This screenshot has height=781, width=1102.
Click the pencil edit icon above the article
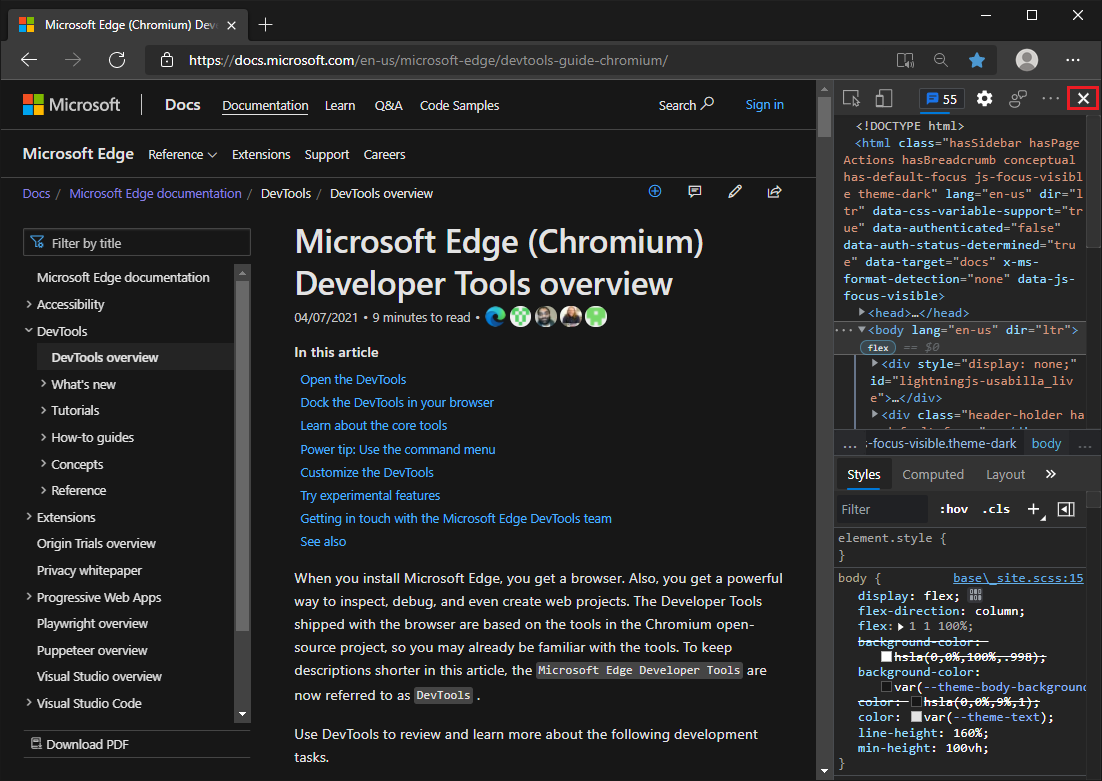pos(735,191)
